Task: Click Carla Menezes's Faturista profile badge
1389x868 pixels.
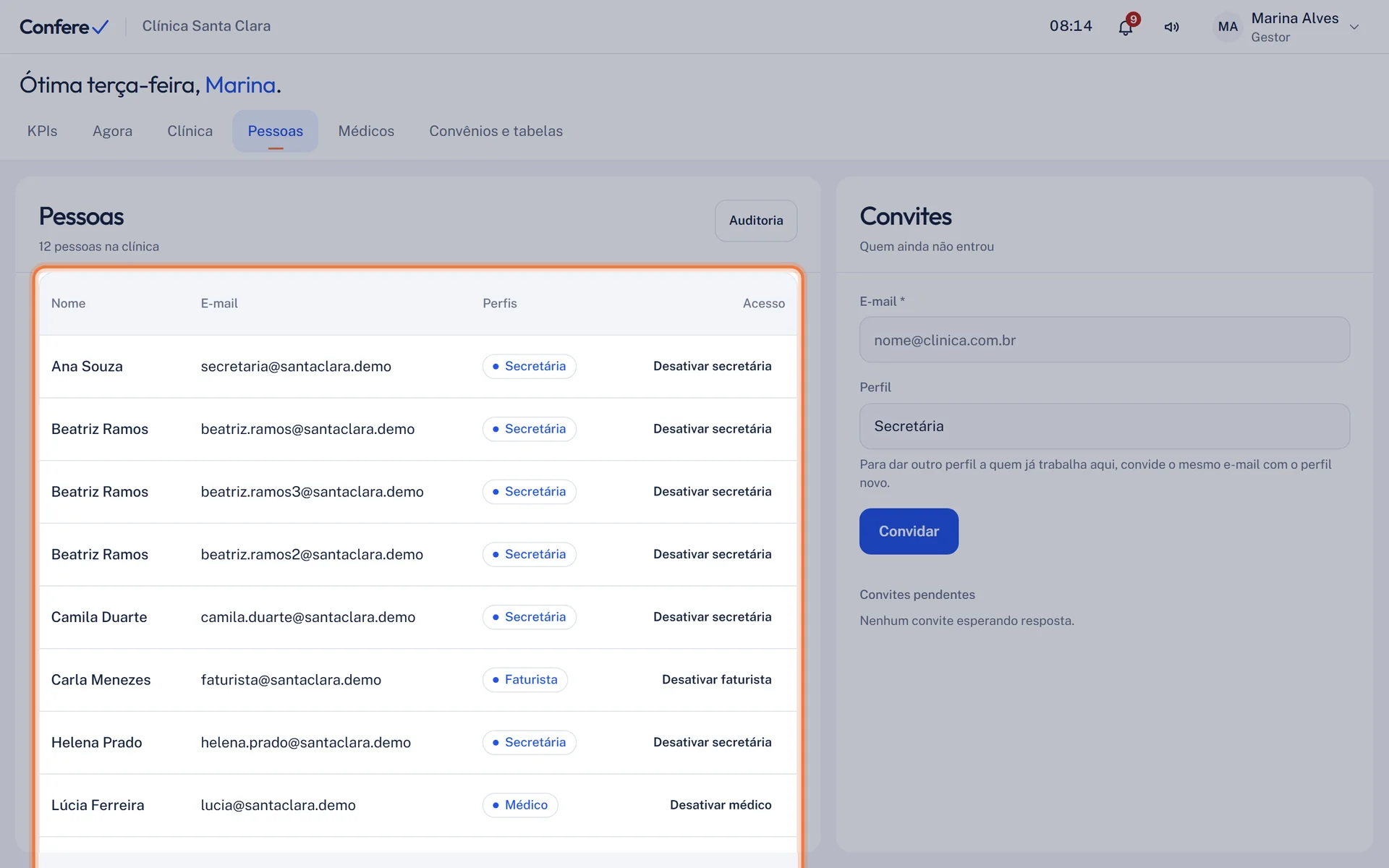Action: [524, 680]
